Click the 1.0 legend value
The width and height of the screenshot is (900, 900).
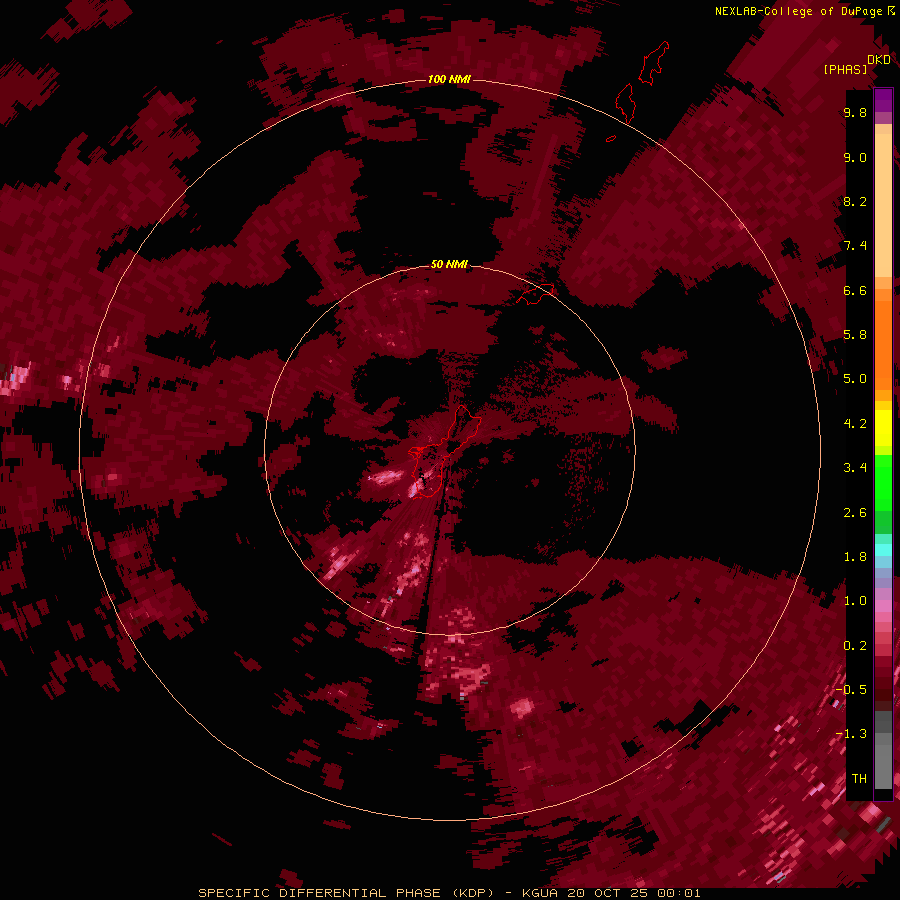click(855, 601)
